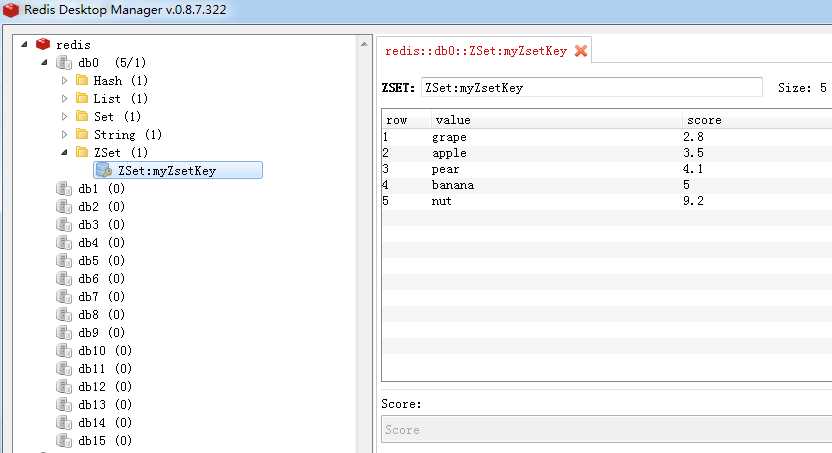Click the db6 database icon
Viewport: 832px width, 453px height.
click(x=64, y=279)
